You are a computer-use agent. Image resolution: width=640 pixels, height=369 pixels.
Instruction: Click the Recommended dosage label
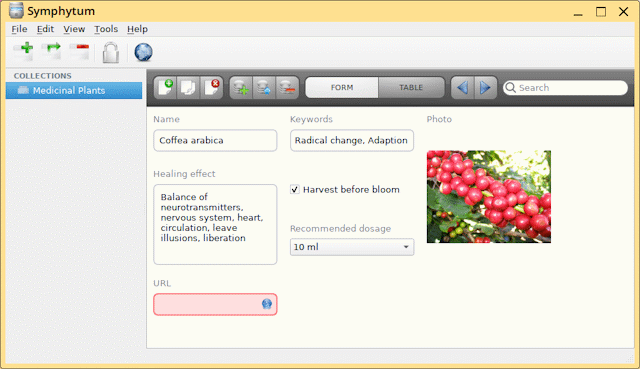pyautogui.click(x=340, y=228)
